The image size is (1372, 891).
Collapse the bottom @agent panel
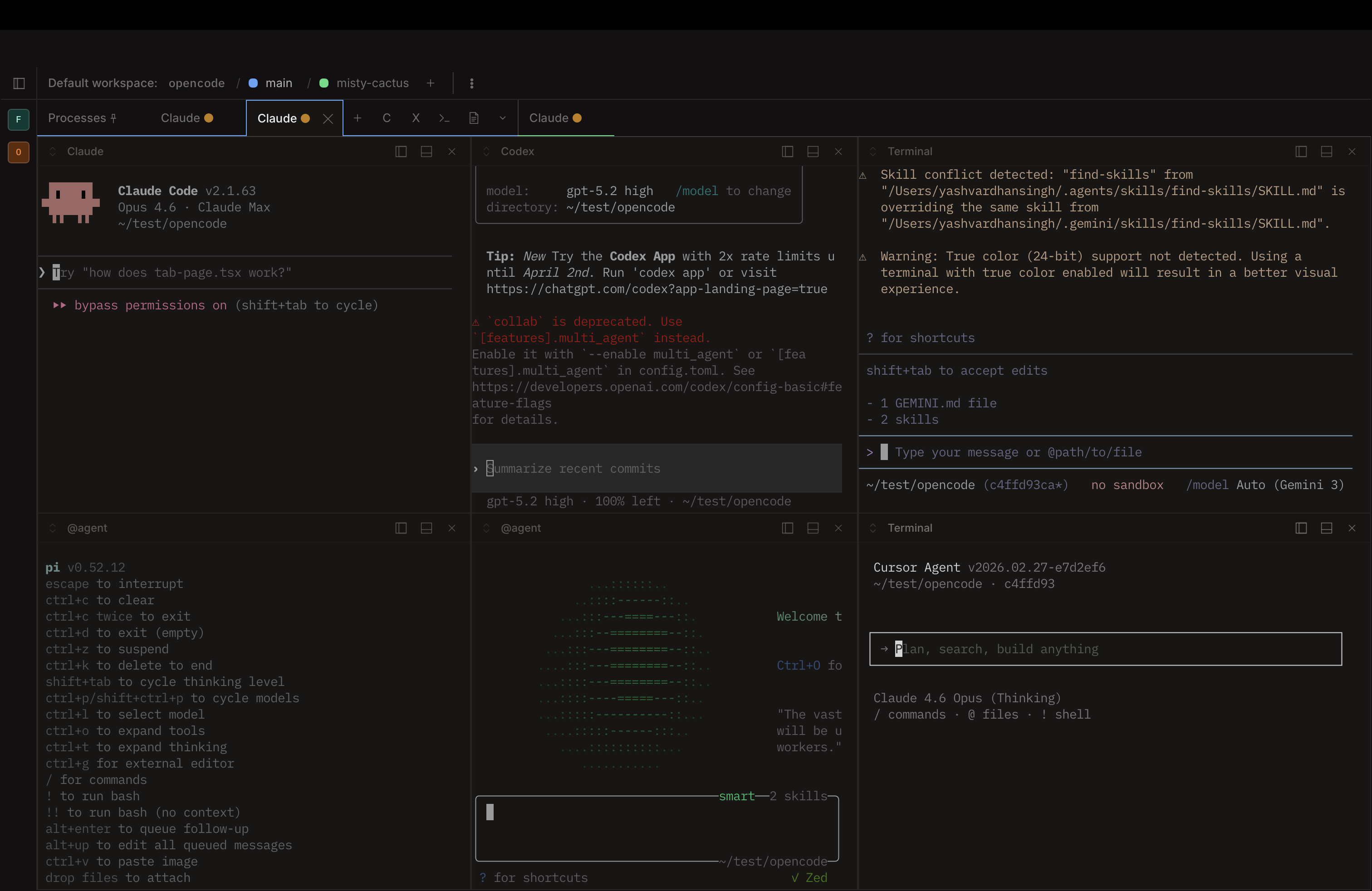click(x=53, y=528)
